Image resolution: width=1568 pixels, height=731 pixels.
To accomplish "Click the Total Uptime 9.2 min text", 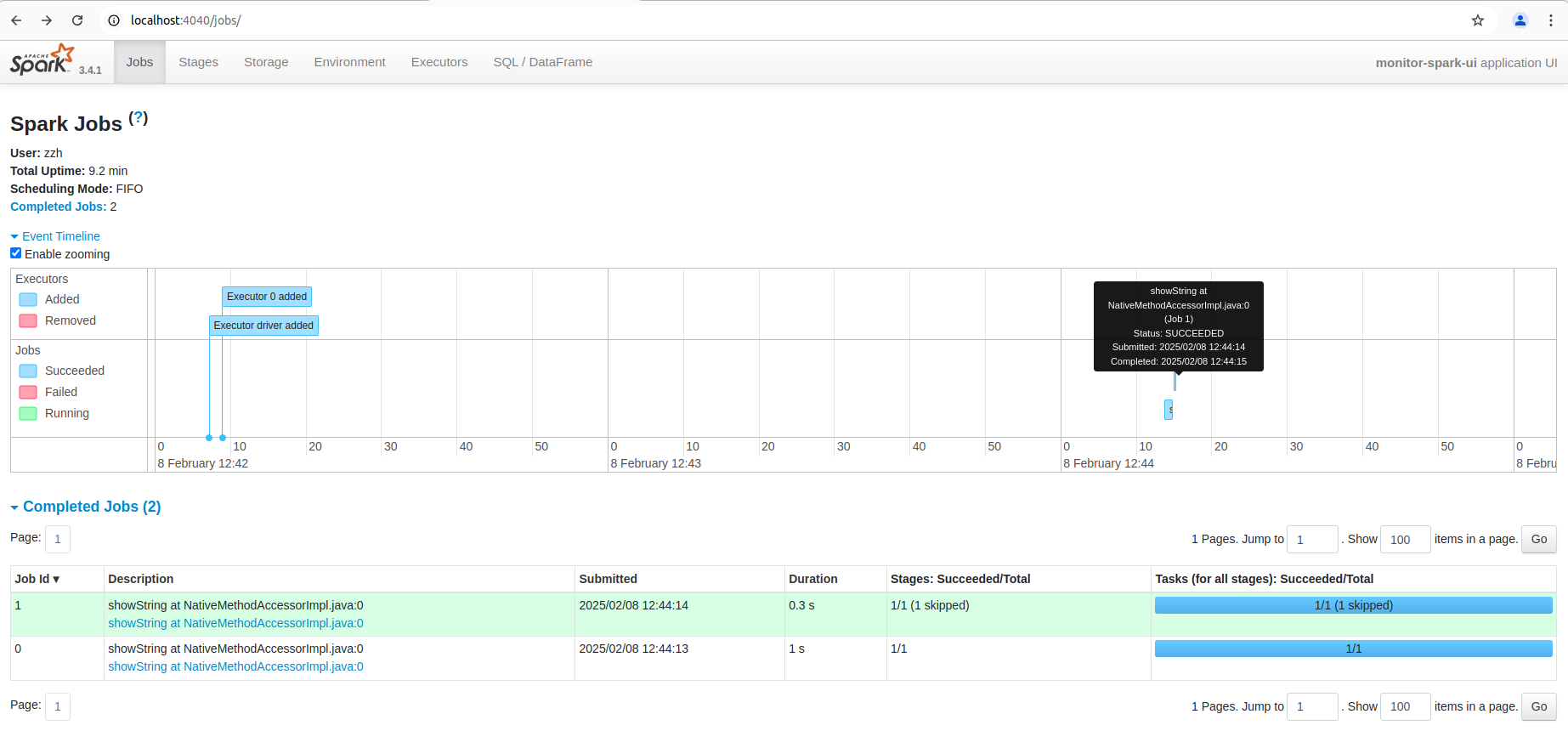I will [x=69, y=171].
